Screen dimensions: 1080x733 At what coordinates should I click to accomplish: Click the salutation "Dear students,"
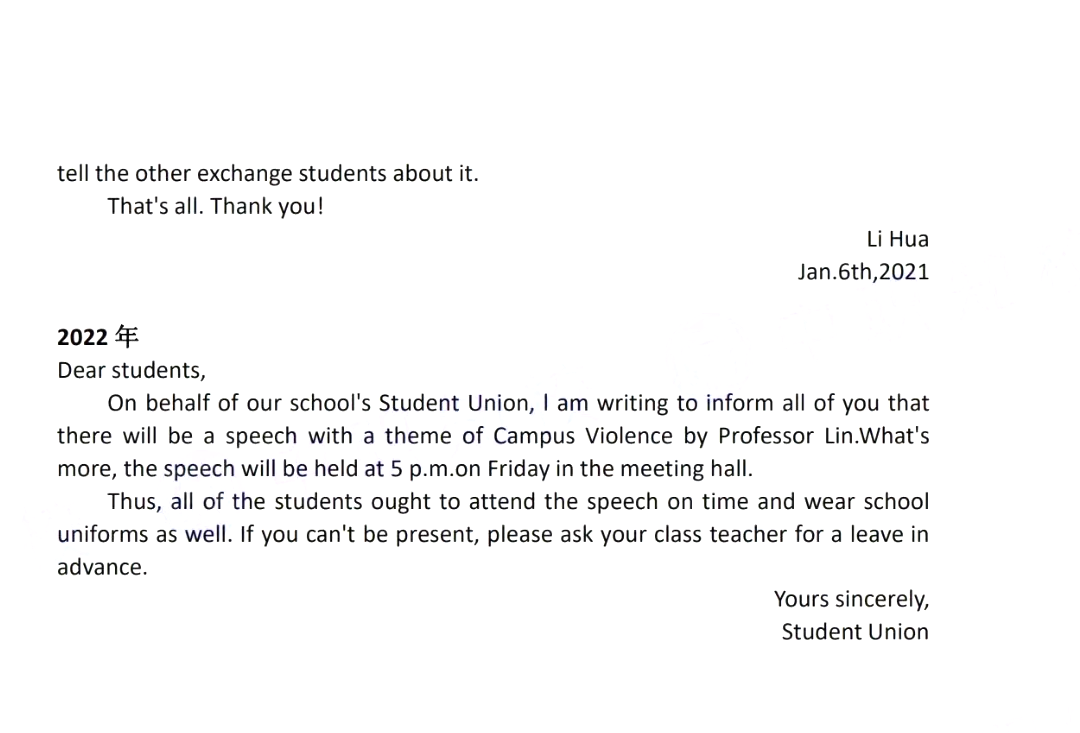(132, 371)
